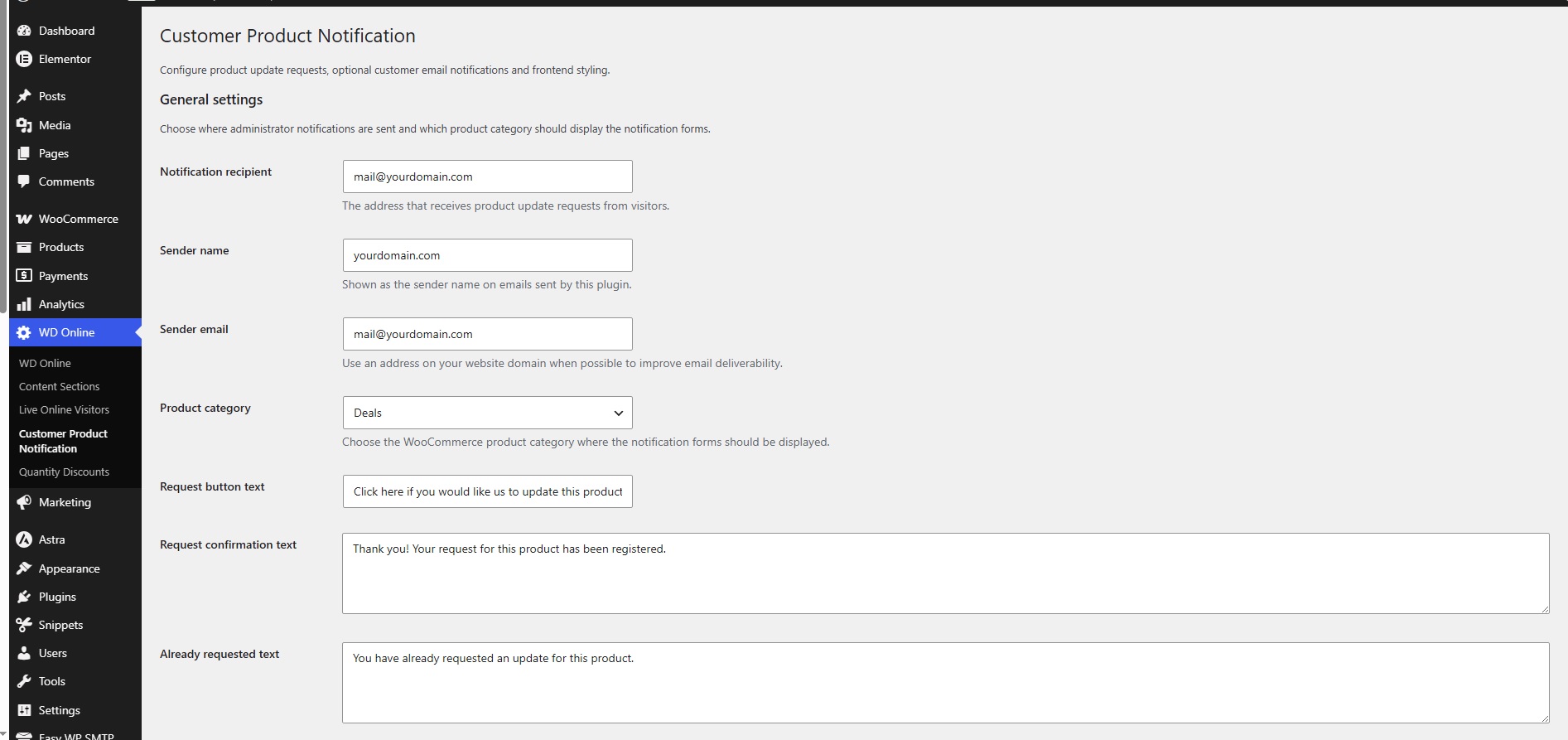Click the Media library icon

point(24,125)
